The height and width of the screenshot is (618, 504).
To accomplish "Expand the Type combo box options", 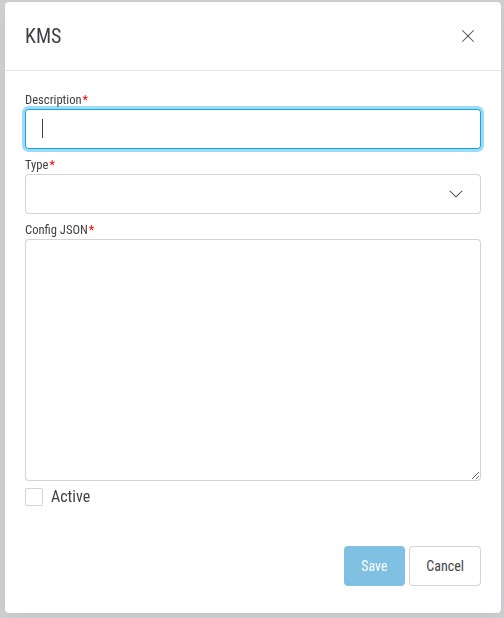I will [253, 194].
